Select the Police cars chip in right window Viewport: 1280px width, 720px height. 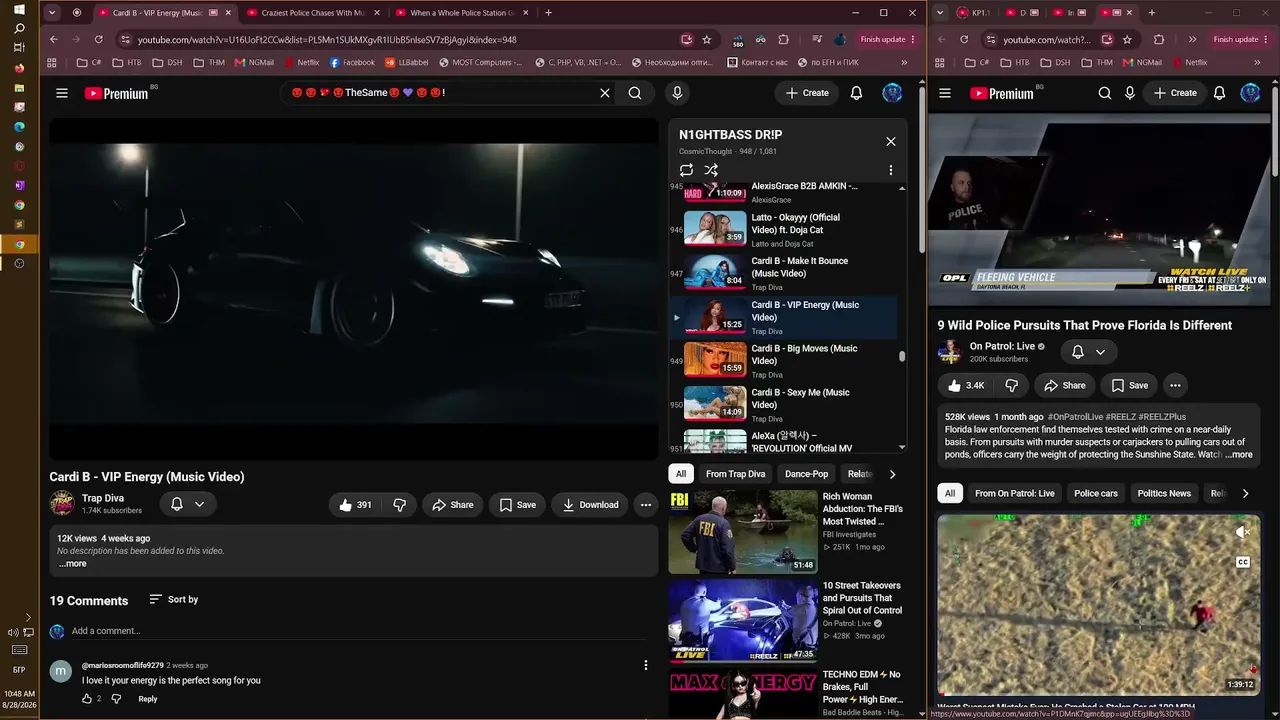click(x=1096, y=493)
